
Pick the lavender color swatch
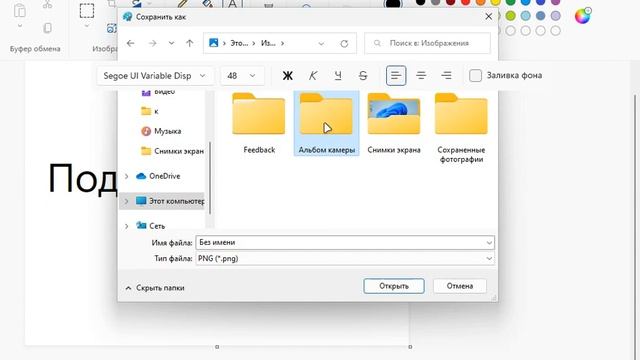click(556, 16)
